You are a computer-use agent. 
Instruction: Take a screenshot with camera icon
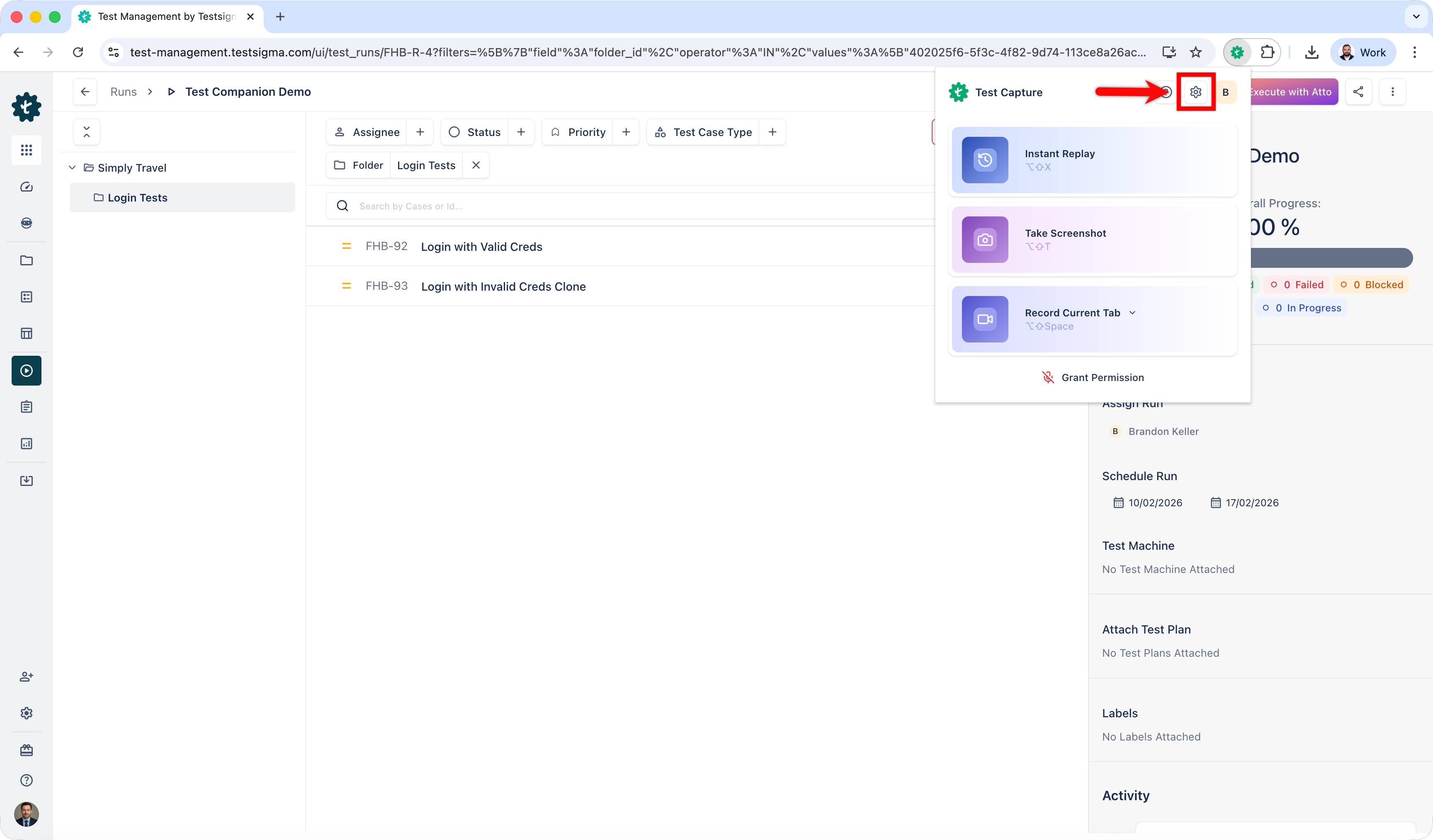(984, 239)
